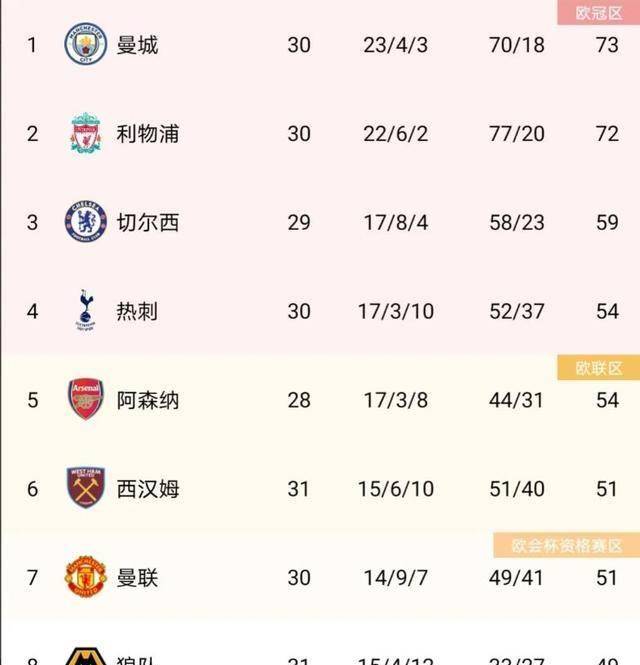This screenshot has width=640, height=665.
Task: Click the Wolves crest in the partially visible row
Action: pyautogui.click(x=86, y=656)
